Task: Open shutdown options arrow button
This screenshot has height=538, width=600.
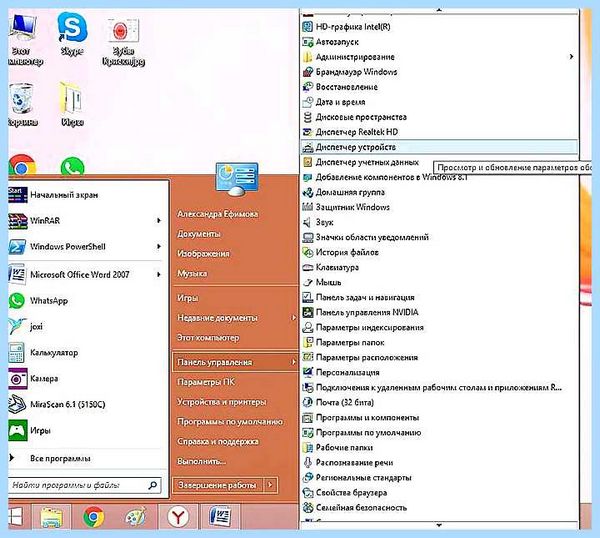Action: coord(270,485)
